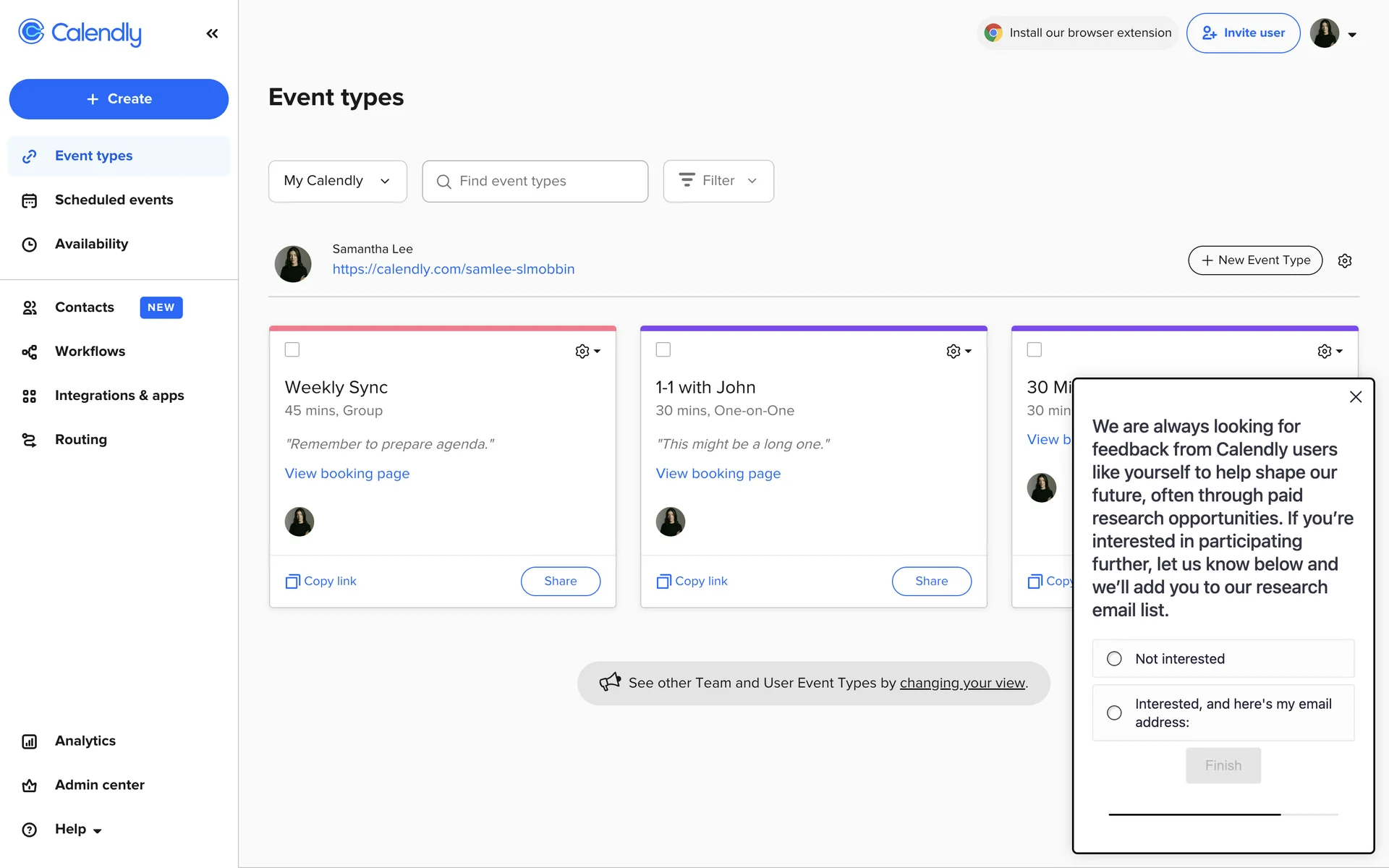Viewport: 1389px width, 868px height.
Task: Tick the 1-1 with John checkbox
Action: [663, 350]
